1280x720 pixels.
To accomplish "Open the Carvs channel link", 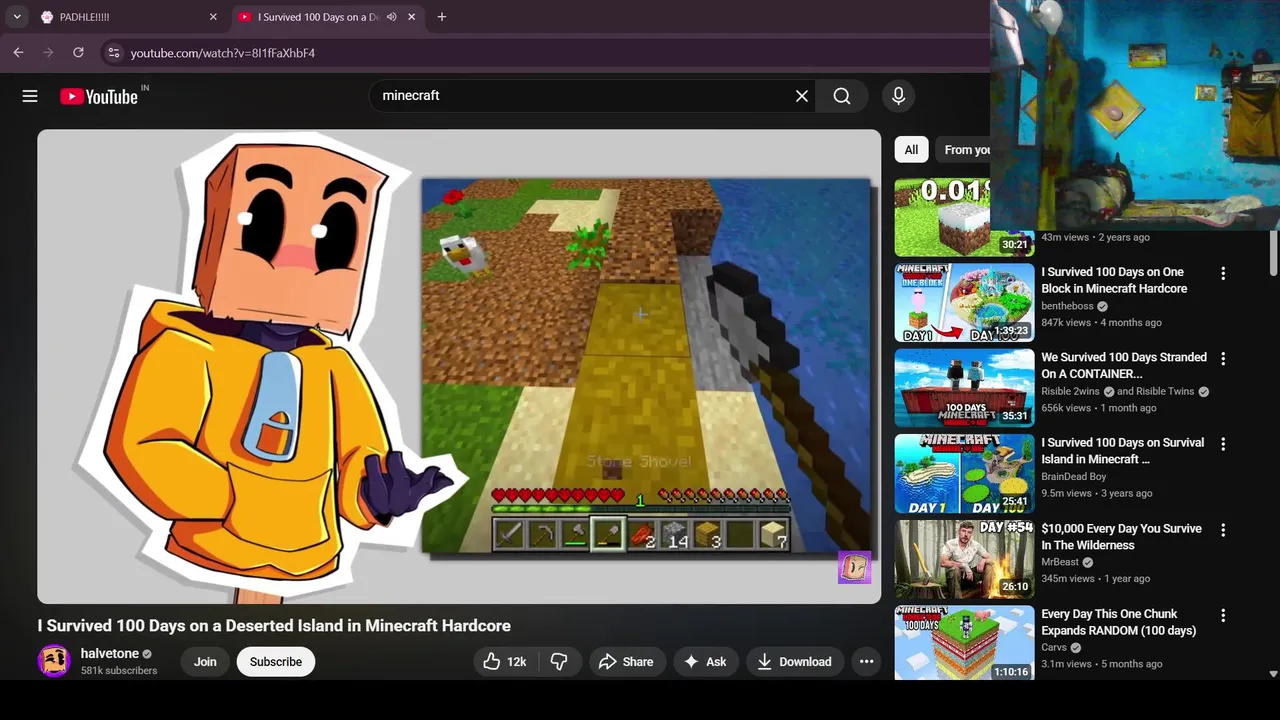I will (1054, 648).
